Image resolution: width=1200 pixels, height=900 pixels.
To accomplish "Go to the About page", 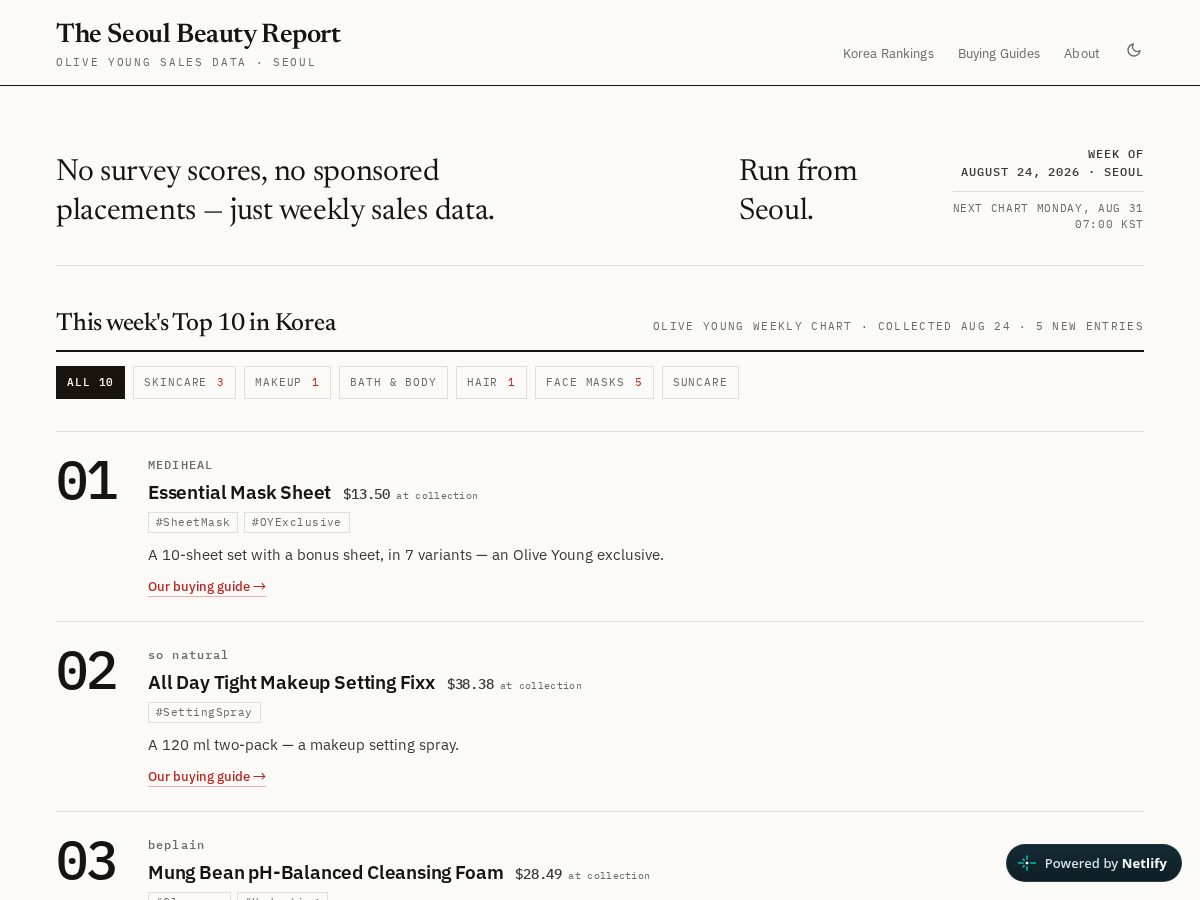I will click(x=1081, y=54).
